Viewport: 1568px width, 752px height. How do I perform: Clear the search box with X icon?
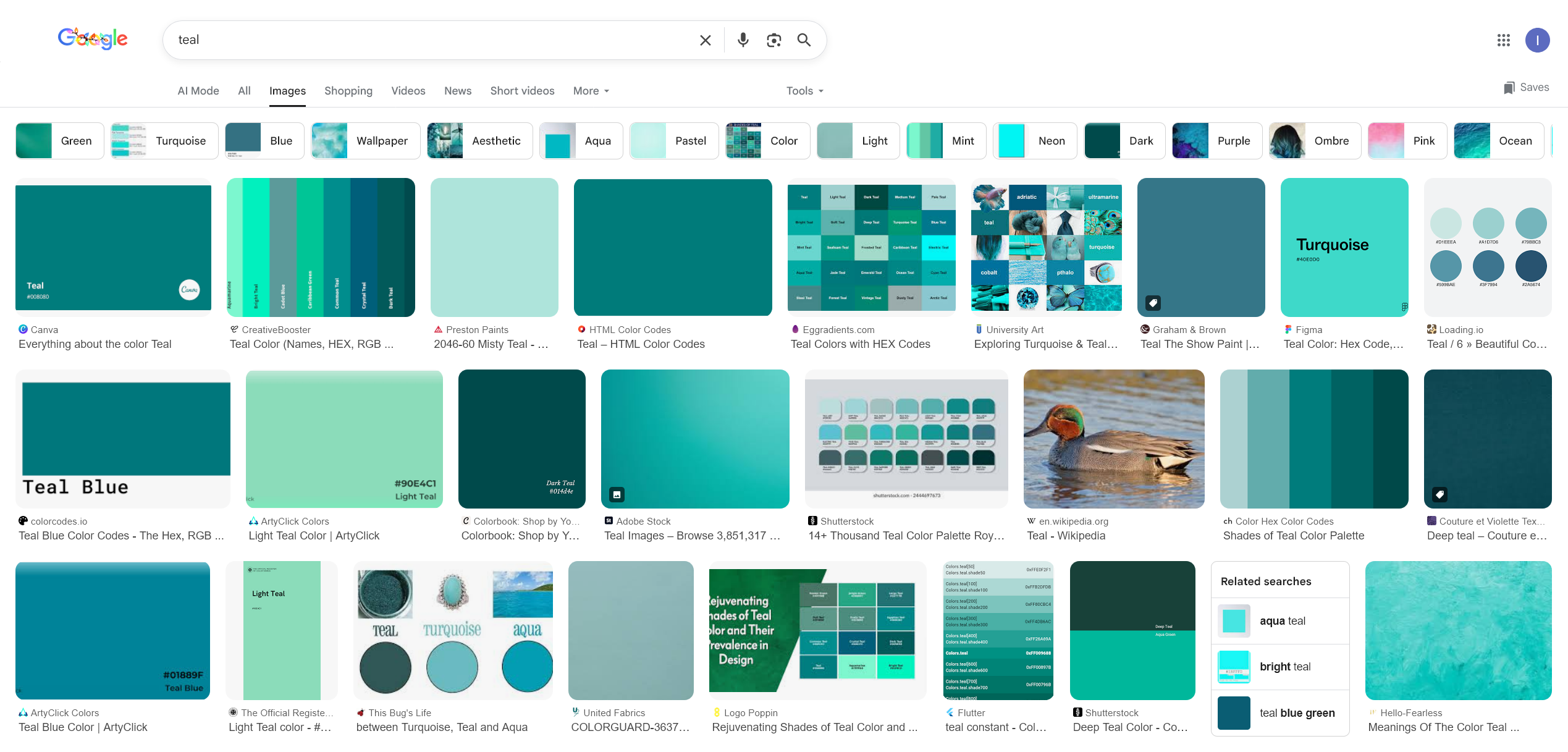[705, 40]
